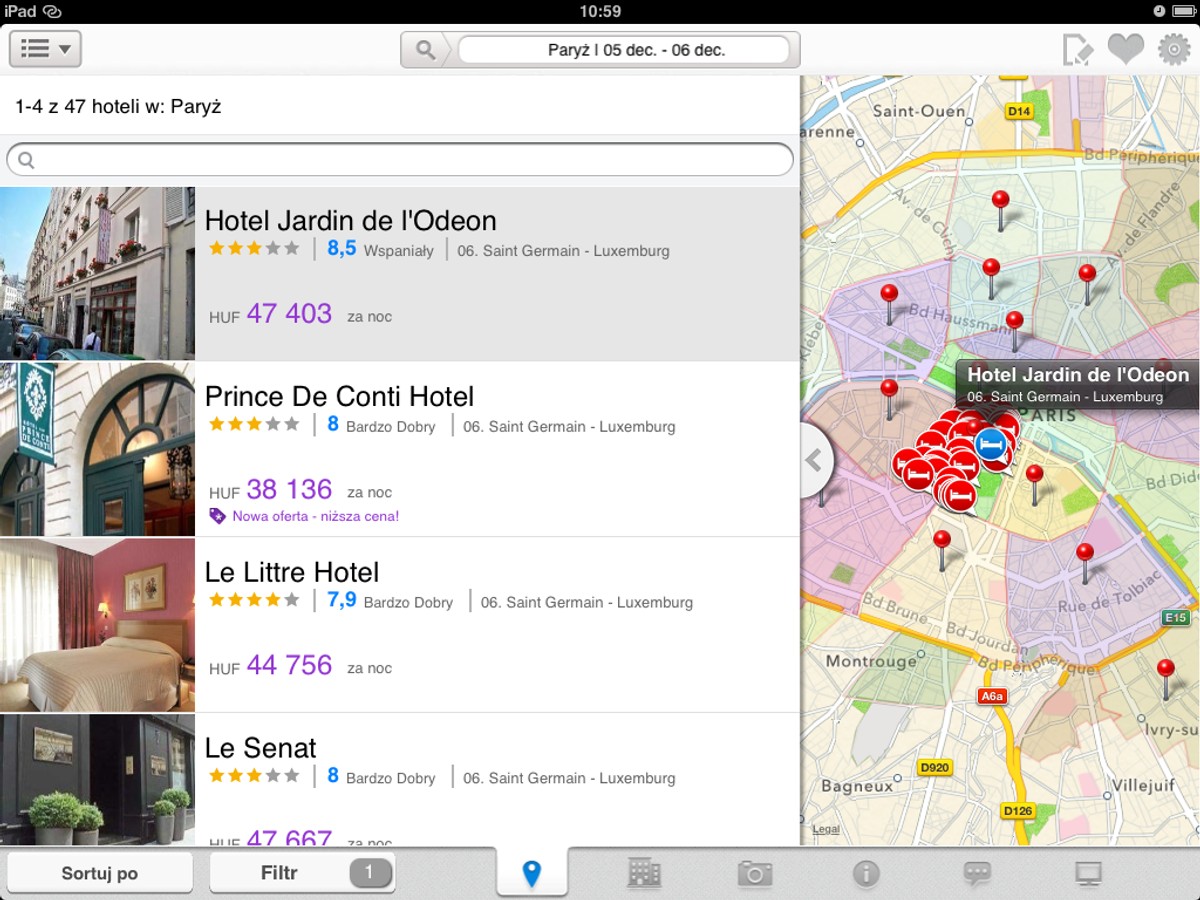
Task: Click the magnifier icon beside Paryż dates
Action: coord(427,50)
